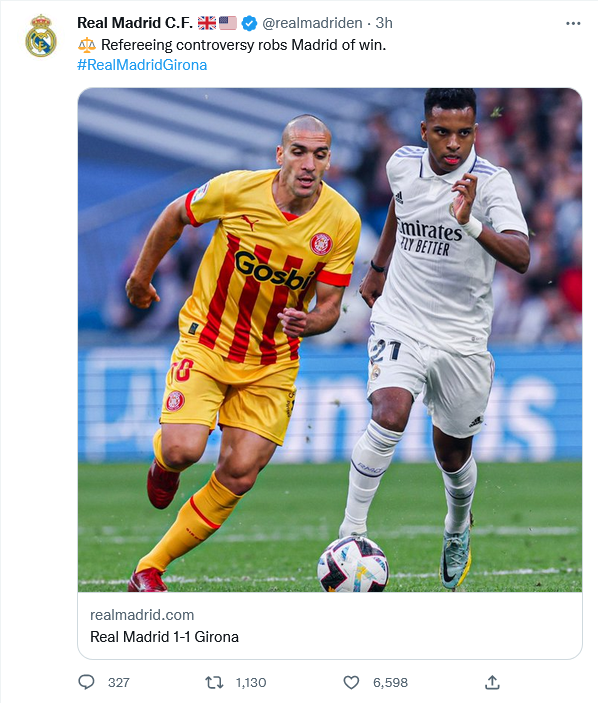Image resolution: width=598 pixels, height=703 pixels.
Task: Click the retweet arrows icon
Action: coord(214,682)
